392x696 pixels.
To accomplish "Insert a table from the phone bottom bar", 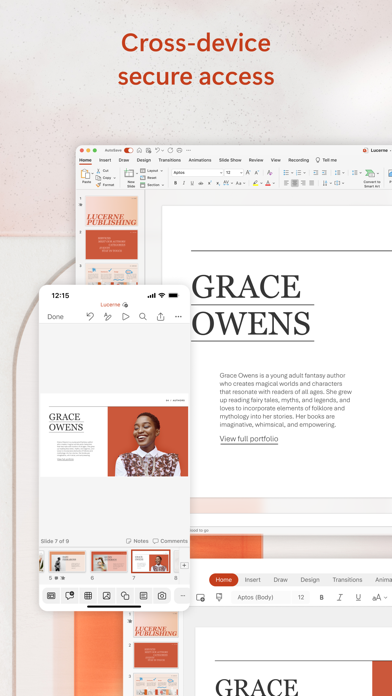I will pyautogui.click(x=88, y=596).
